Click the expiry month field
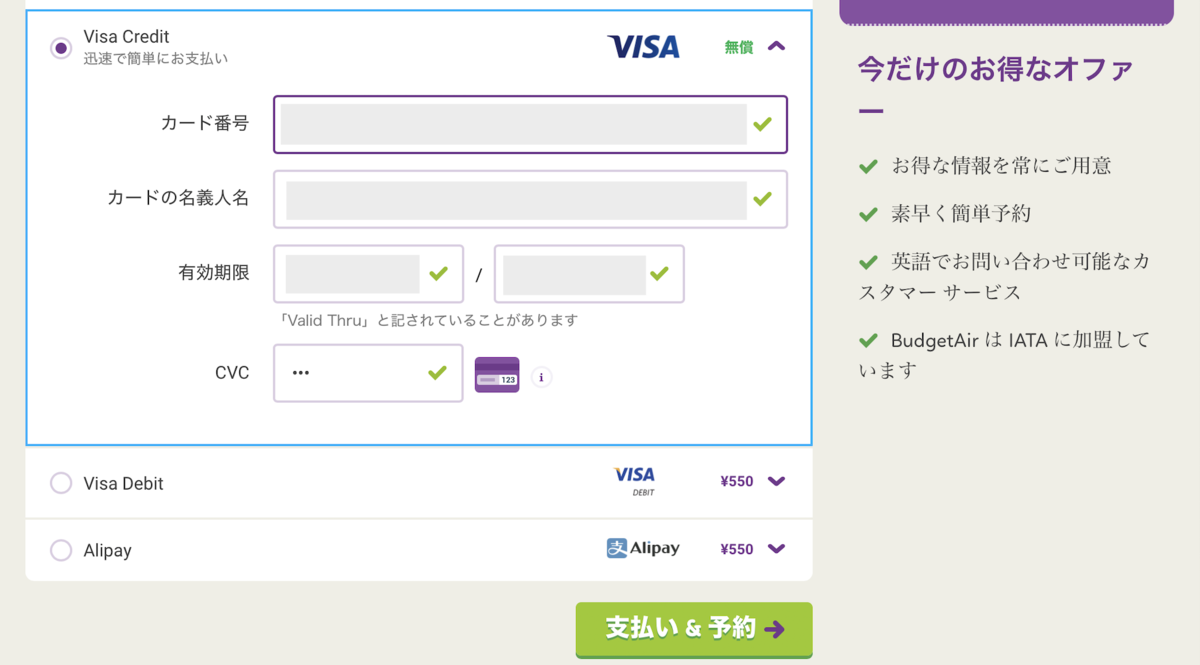Viewport: 1200px width, 665px height. [352, 274]
